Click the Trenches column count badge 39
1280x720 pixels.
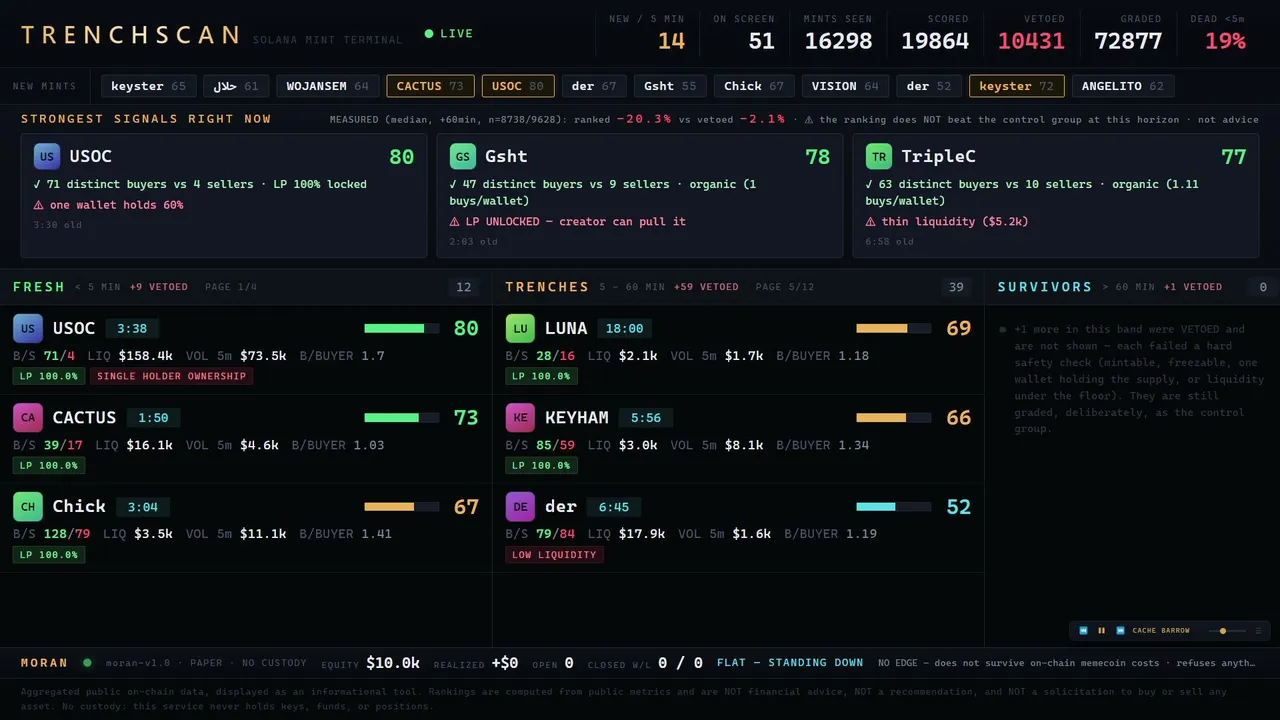[956, 287]
